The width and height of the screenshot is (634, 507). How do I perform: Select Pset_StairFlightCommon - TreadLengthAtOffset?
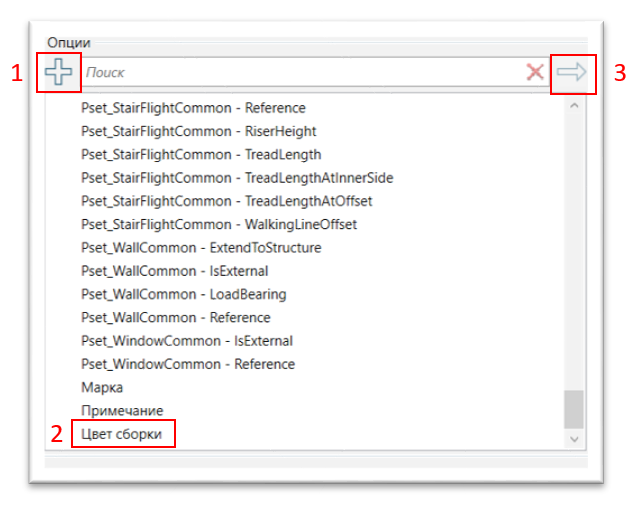tap(228, 200)
